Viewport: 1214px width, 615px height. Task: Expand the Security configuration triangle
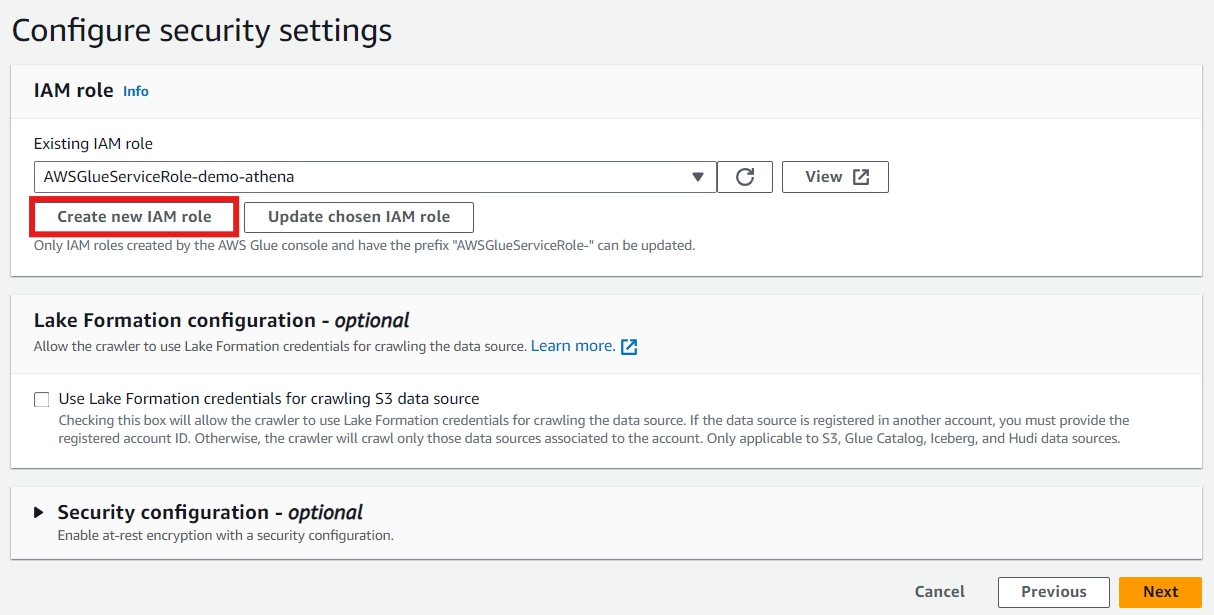[39, 512]
